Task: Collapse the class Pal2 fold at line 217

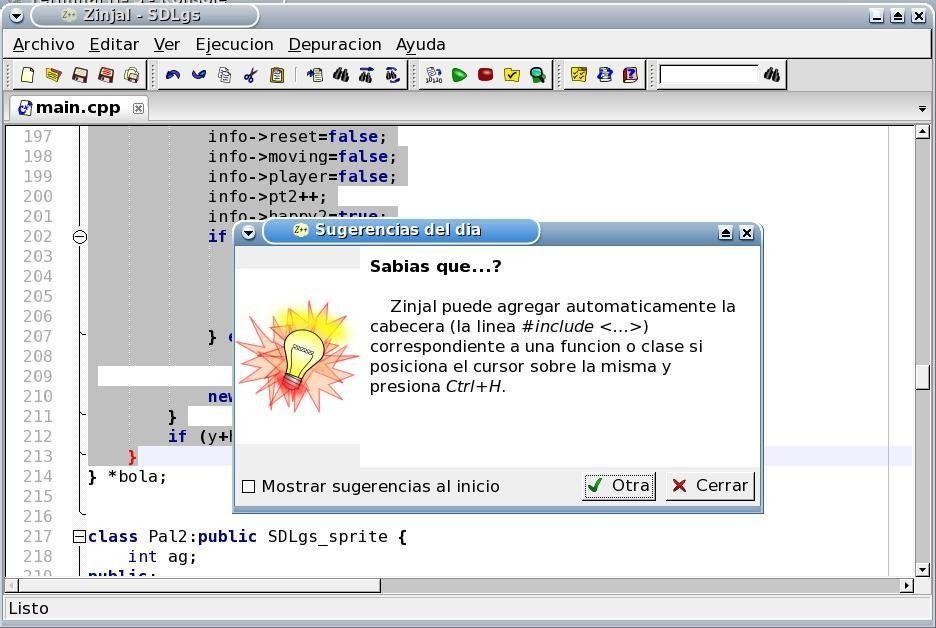Action: (79, 537)
